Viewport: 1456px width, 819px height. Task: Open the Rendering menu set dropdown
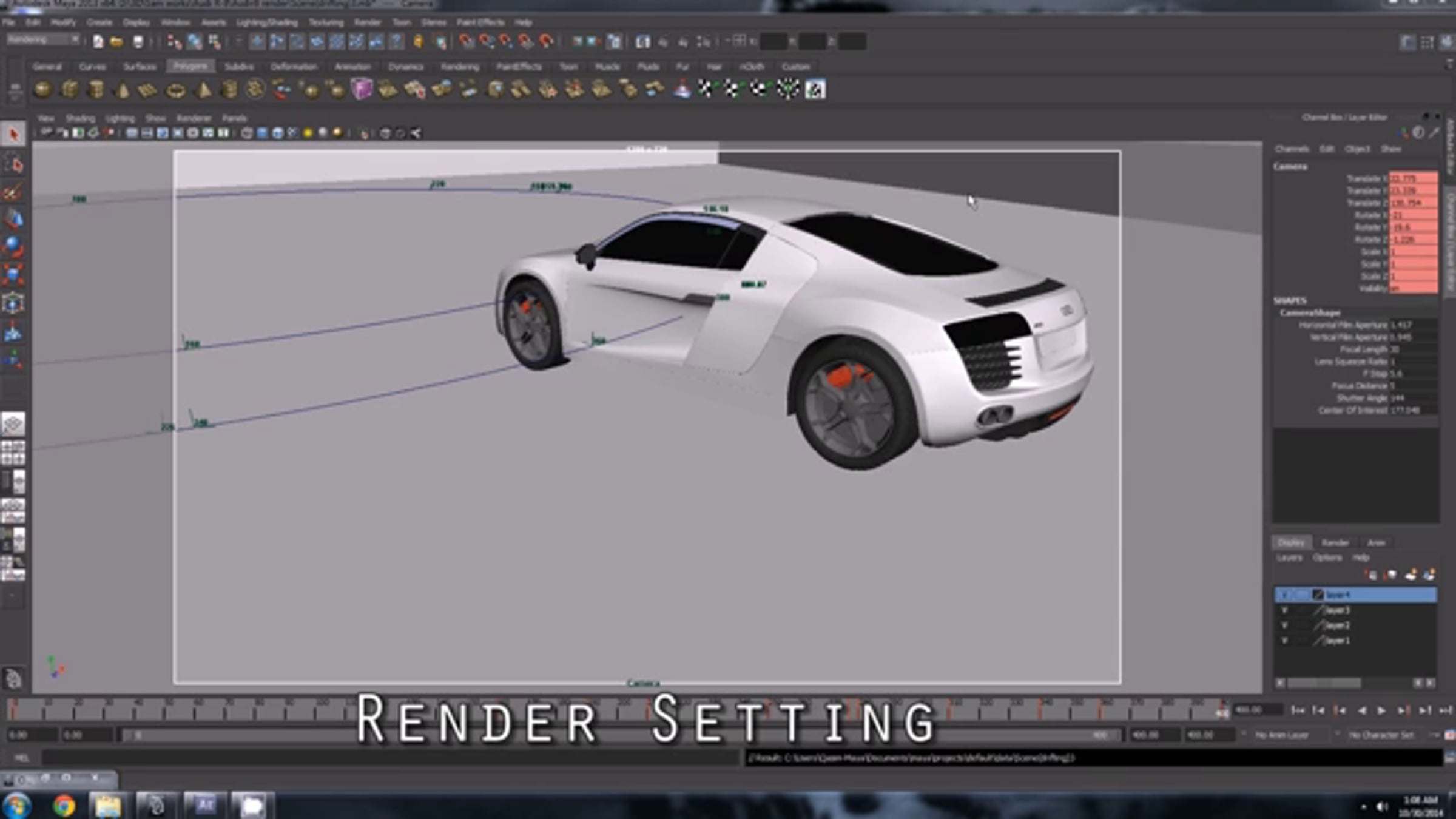tap(44, 40)
